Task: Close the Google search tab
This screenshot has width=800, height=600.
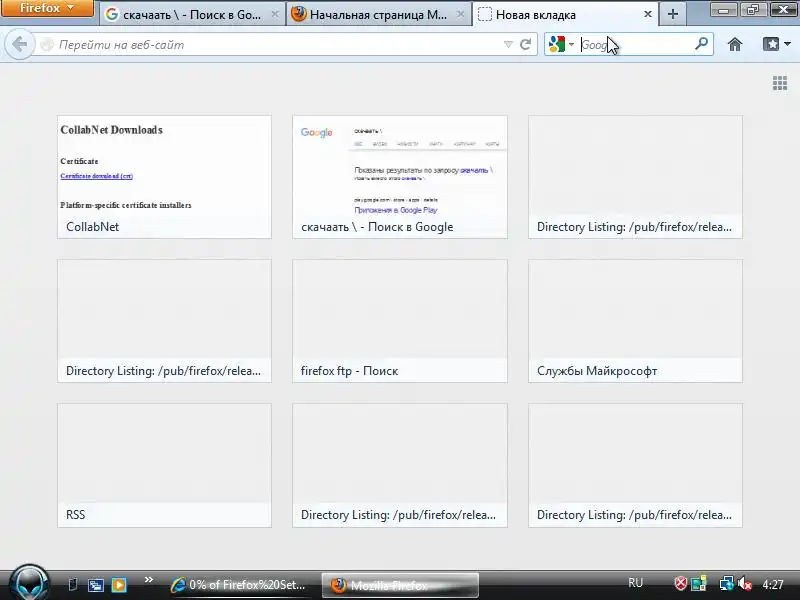Action: click(274, 15)
